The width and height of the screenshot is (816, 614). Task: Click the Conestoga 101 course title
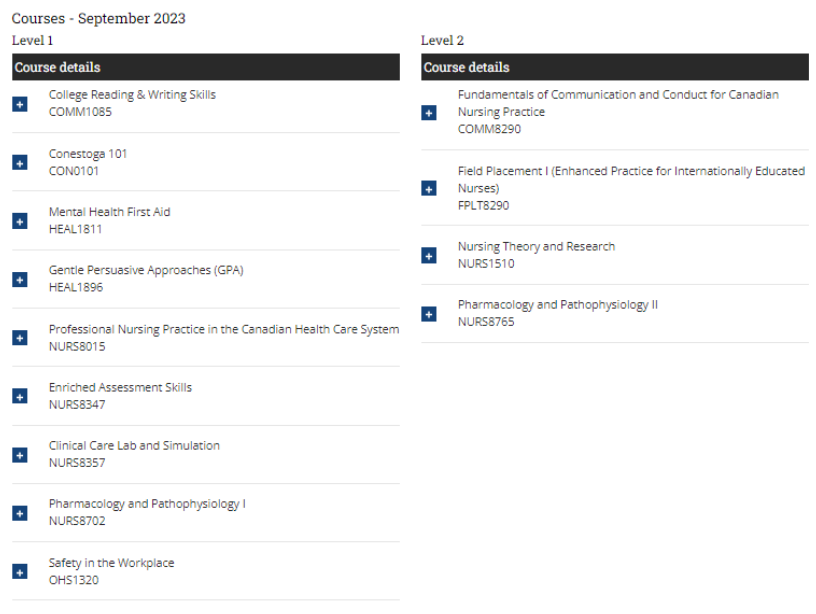(x=88, y=154)
